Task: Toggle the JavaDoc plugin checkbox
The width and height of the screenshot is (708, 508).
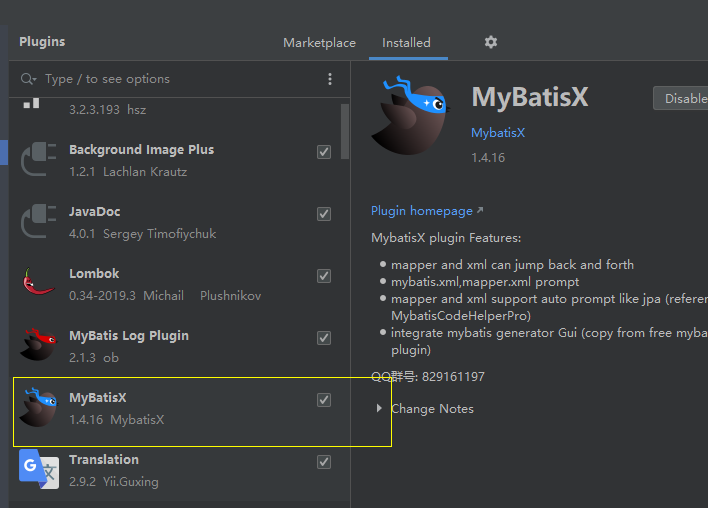Action: point(324,214)
